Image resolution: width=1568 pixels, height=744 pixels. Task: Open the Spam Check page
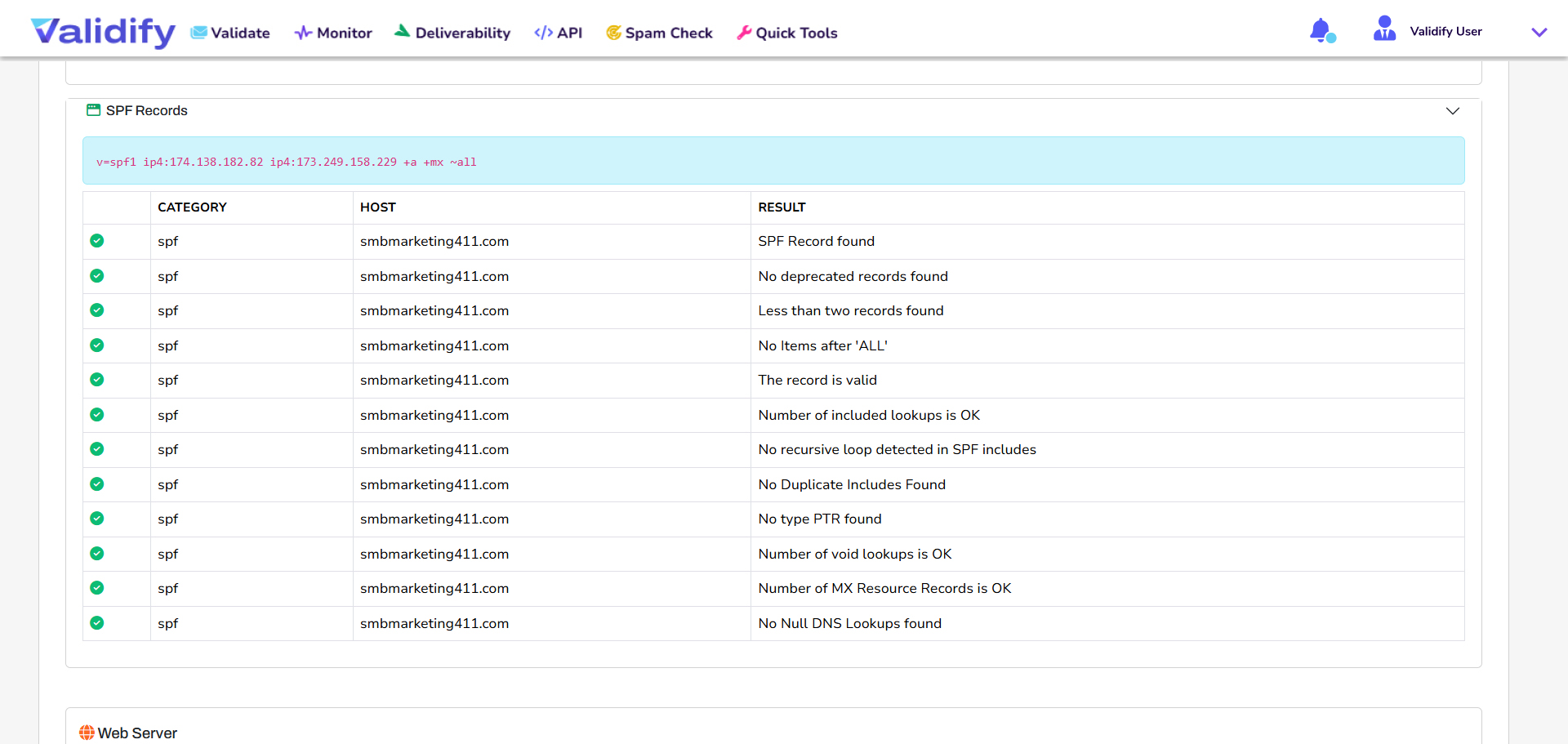click(660, 33)
